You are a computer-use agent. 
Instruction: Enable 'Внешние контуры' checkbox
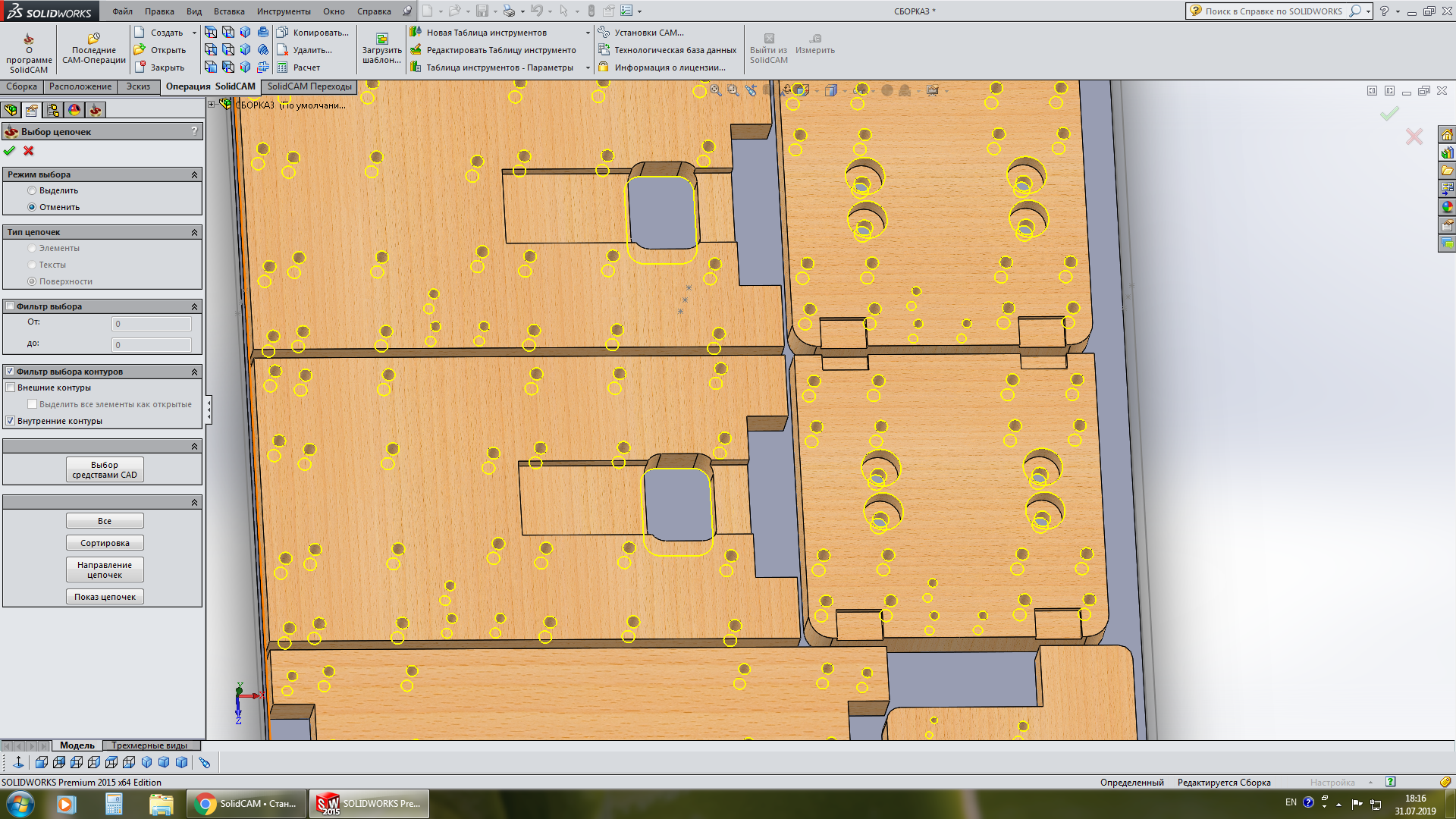(11, 388)
